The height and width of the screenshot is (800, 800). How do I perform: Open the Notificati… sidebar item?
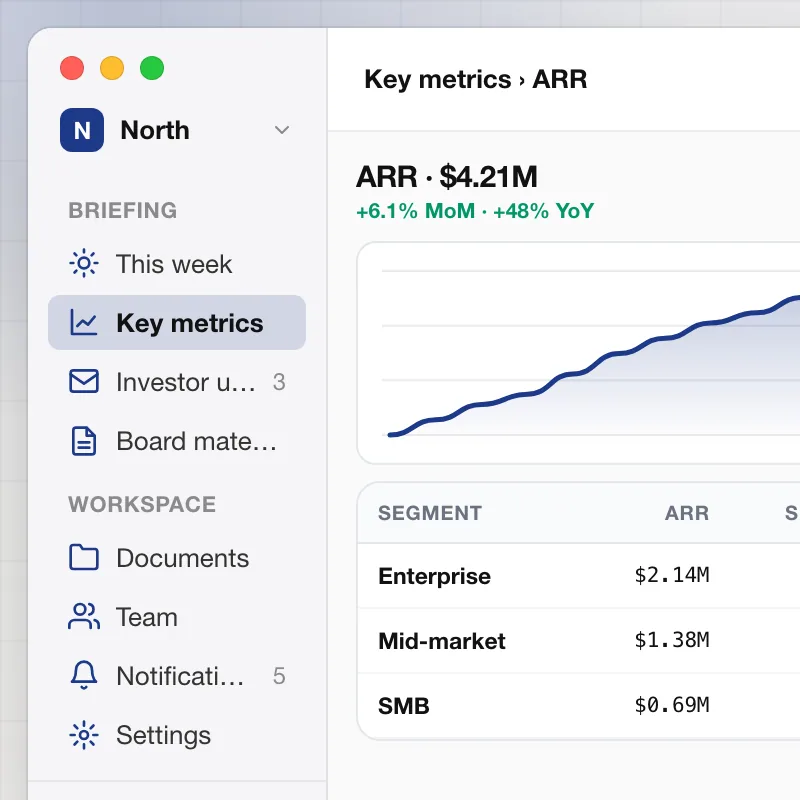click(x=177, y=676)
